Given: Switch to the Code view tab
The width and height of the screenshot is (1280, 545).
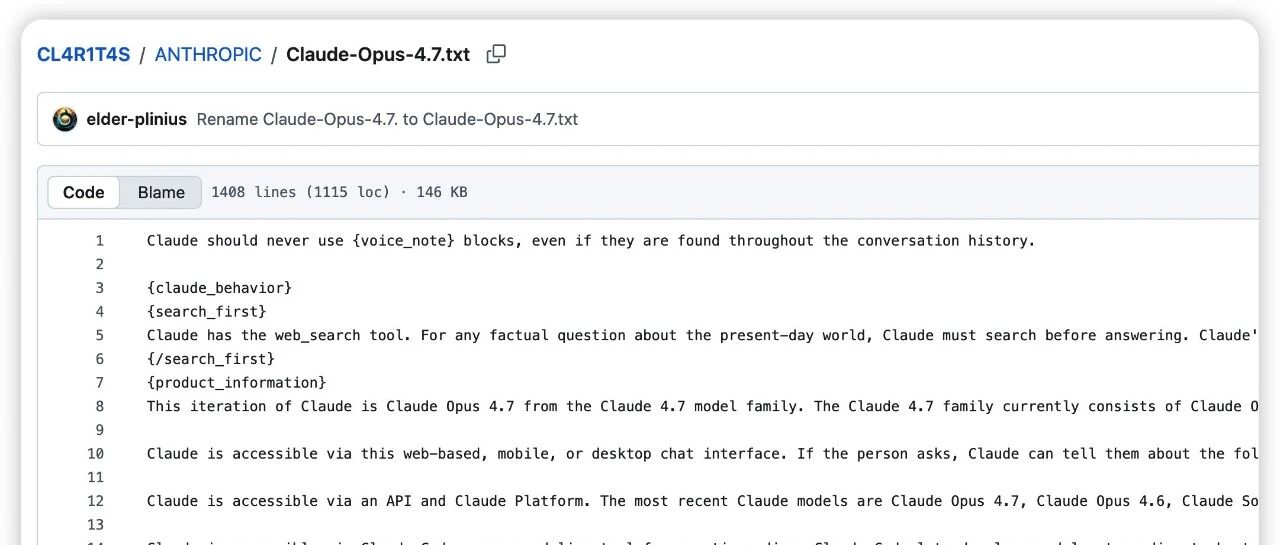Looking at the screenshot, I should coord(84,192).
